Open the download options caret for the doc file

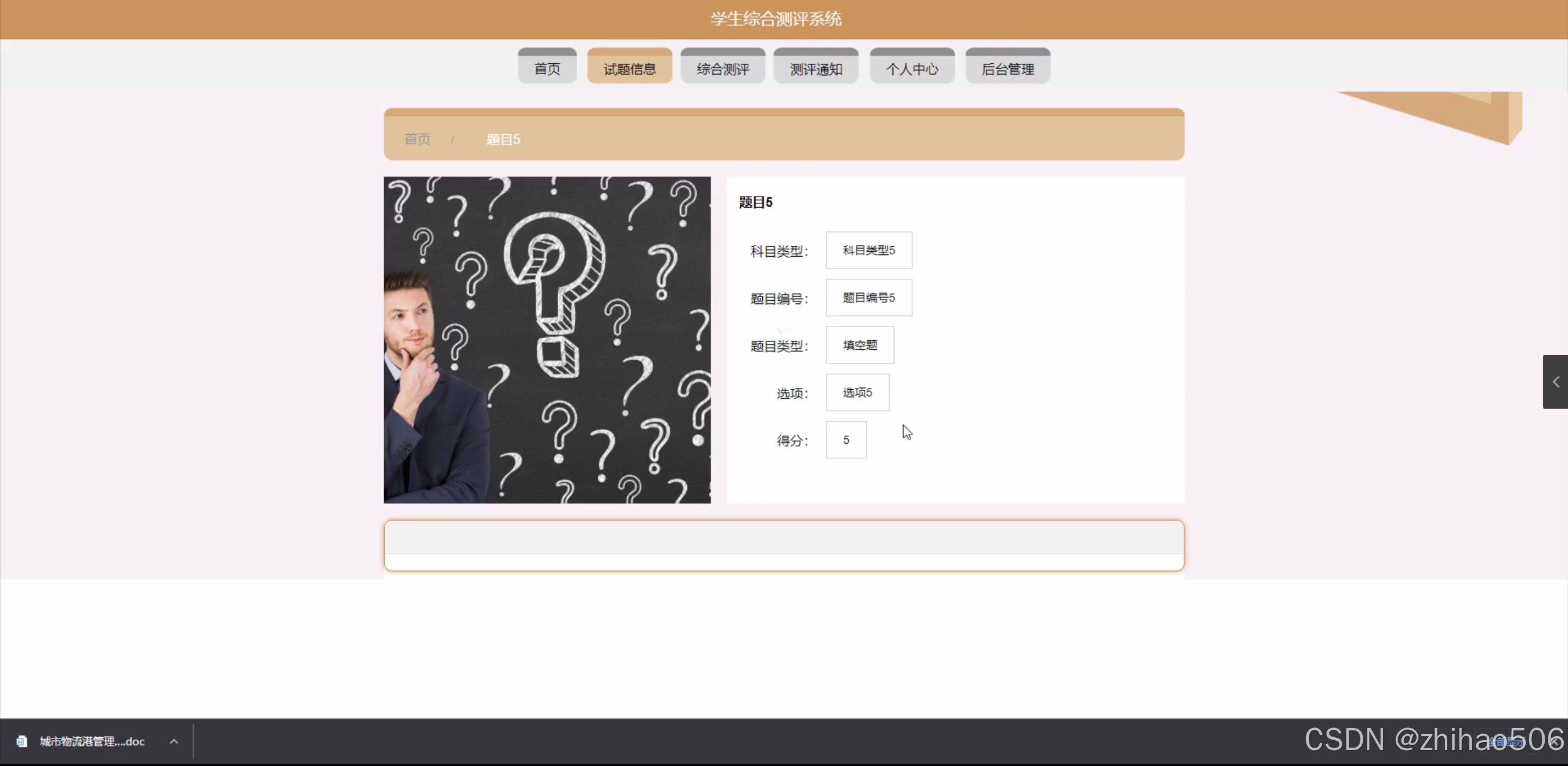(174, 741)
